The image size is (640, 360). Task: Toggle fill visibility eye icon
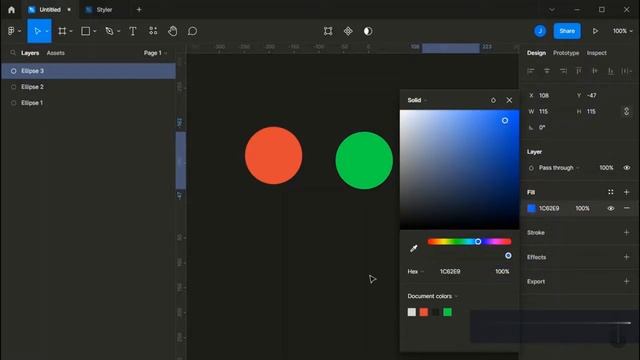(611, 208)
